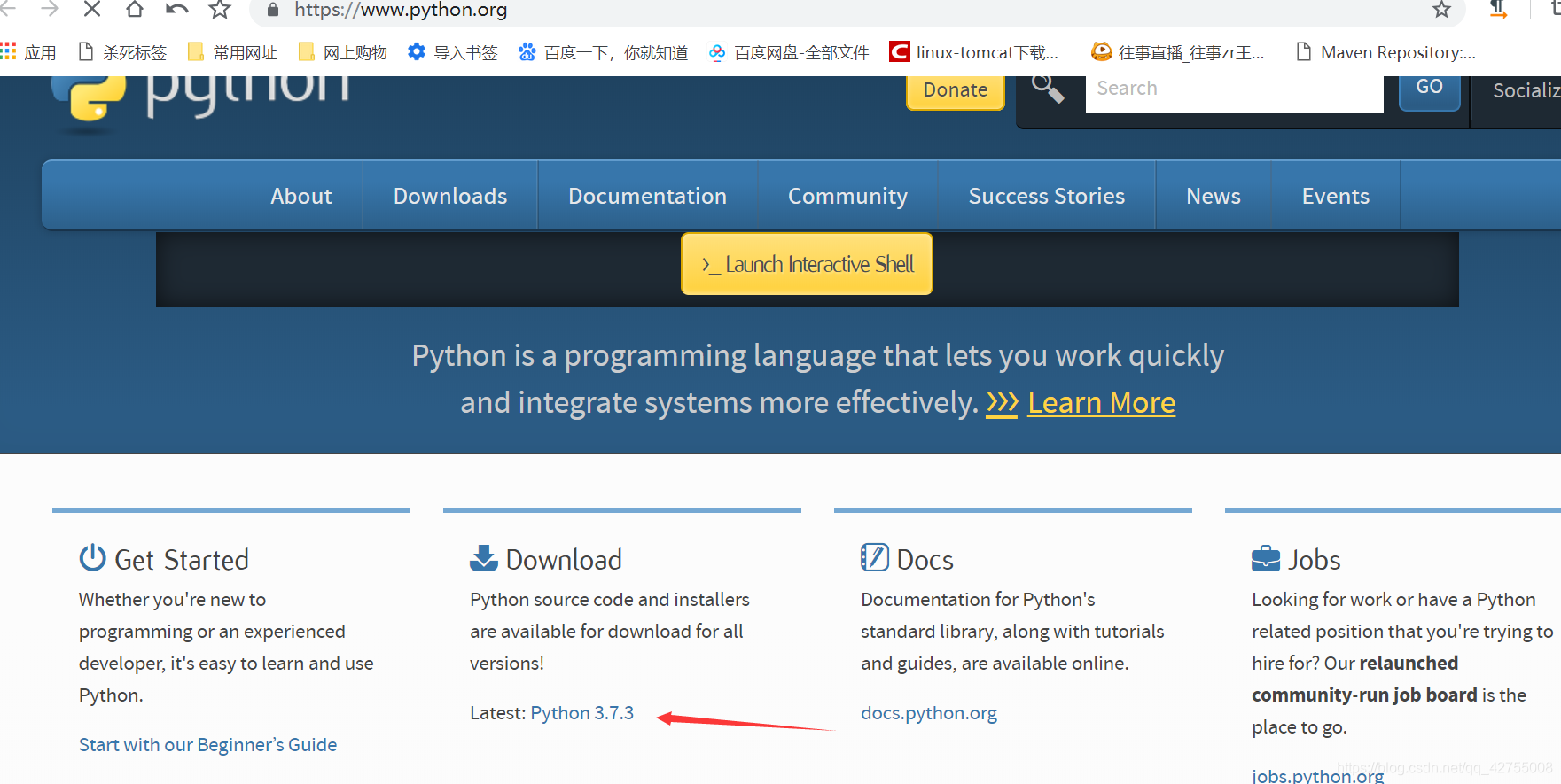The height and width of the screenshot is (784, 1561).
Task: Open the 导入书签 bookmark
Action: (x=452, y=52)
